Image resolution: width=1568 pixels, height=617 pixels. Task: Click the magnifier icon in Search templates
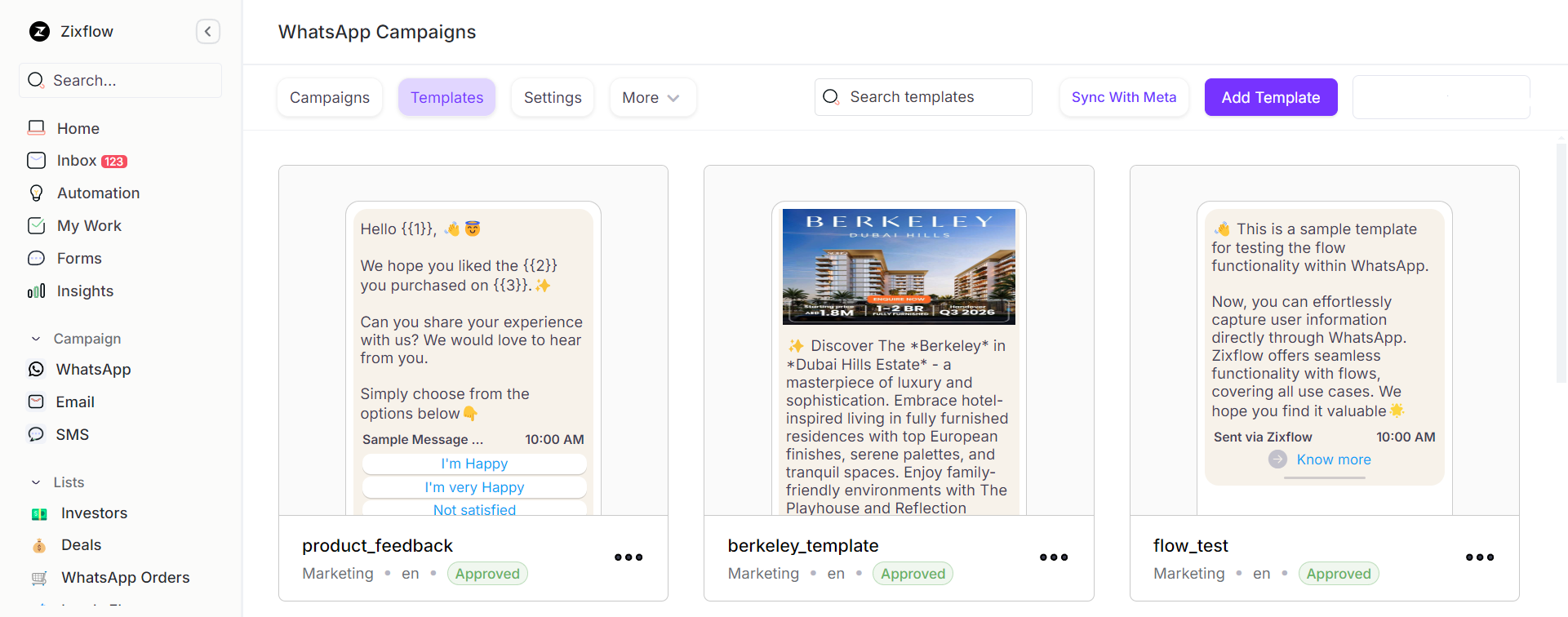(x=831, y=97)
